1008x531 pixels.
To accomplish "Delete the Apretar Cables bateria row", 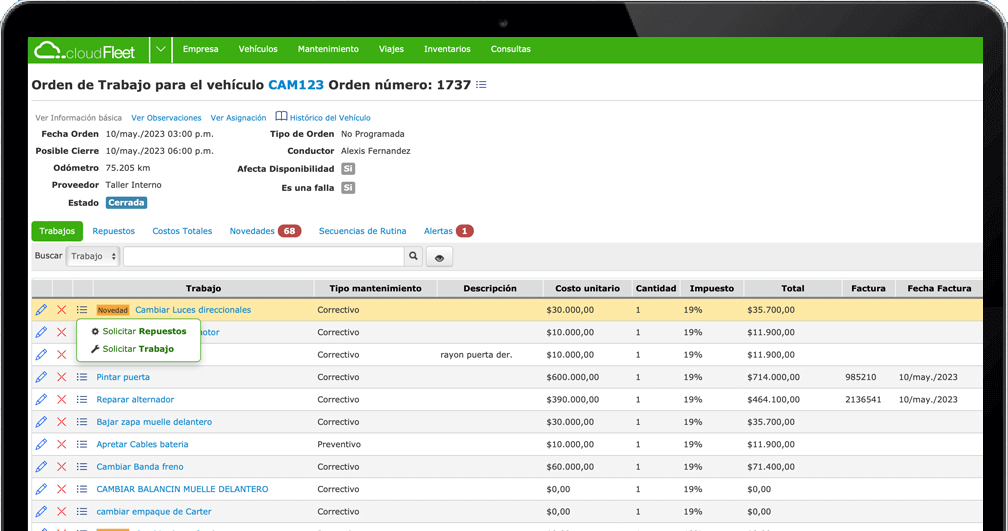I will [62, 445].
